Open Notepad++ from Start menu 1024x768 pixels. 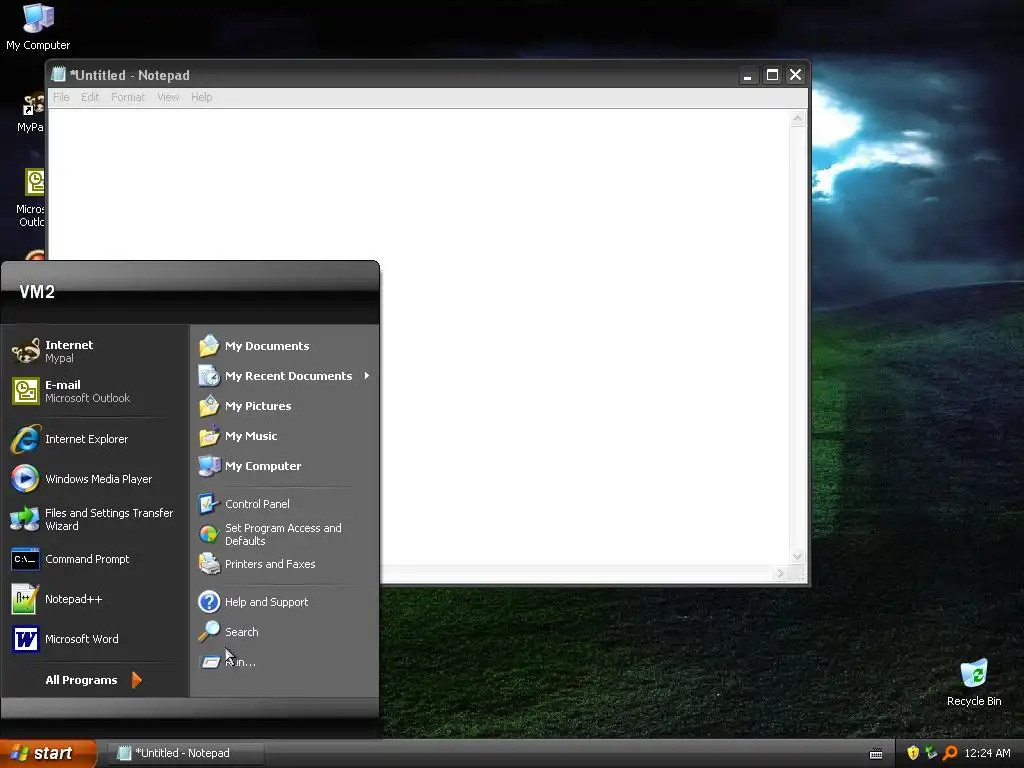point(95,599)
